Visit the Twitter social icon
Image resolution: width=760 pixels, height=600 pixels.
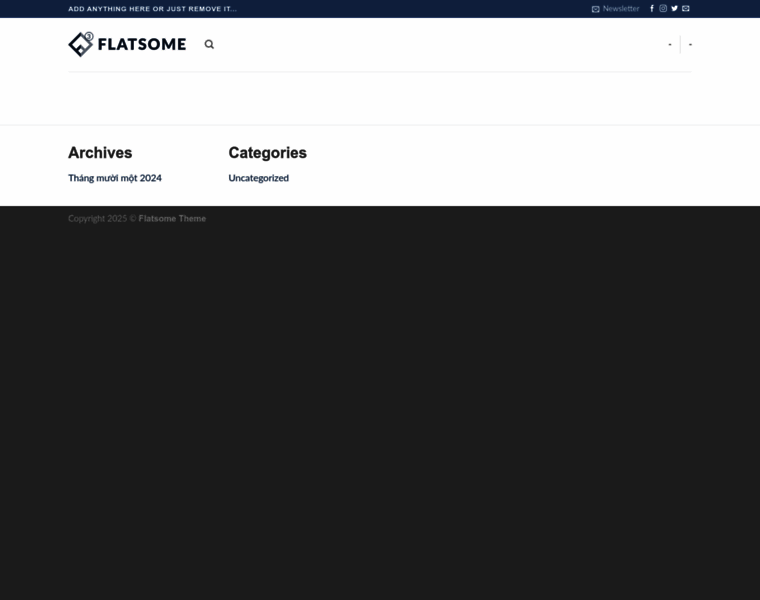(674, 8)
